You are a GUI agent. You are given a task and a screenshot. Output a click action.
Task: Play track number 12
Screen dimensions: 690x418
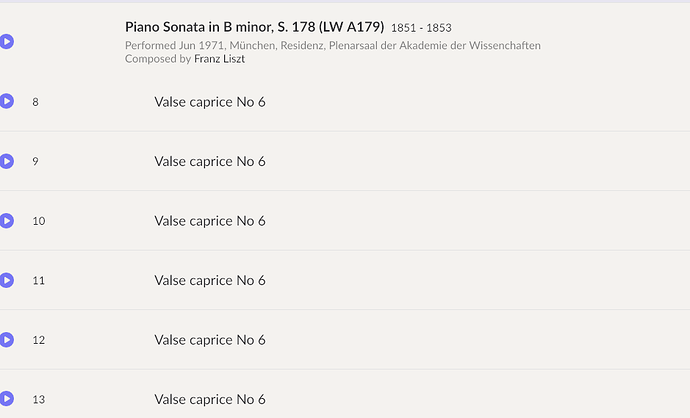7,340
